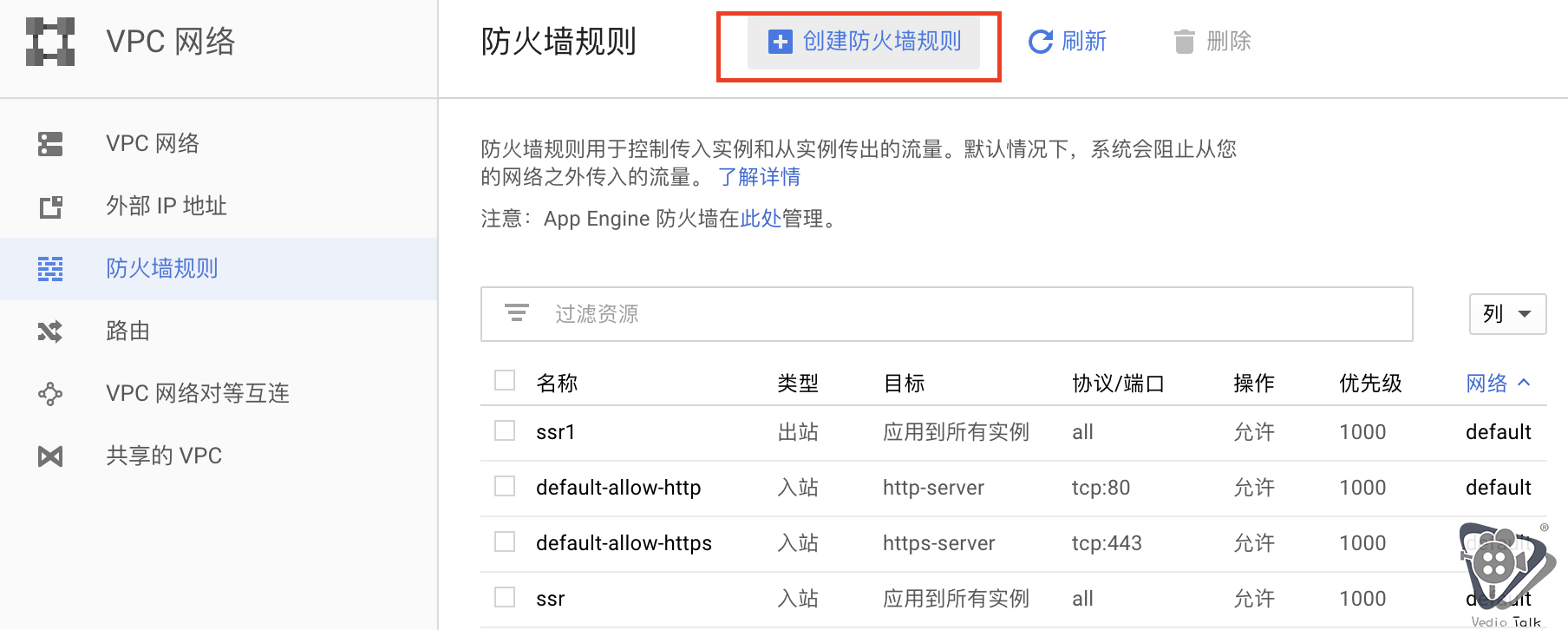The image size is (1568, 630).
Task: Click the 共享的 VPC sidebar icon
Action: [x=50, y=456]
